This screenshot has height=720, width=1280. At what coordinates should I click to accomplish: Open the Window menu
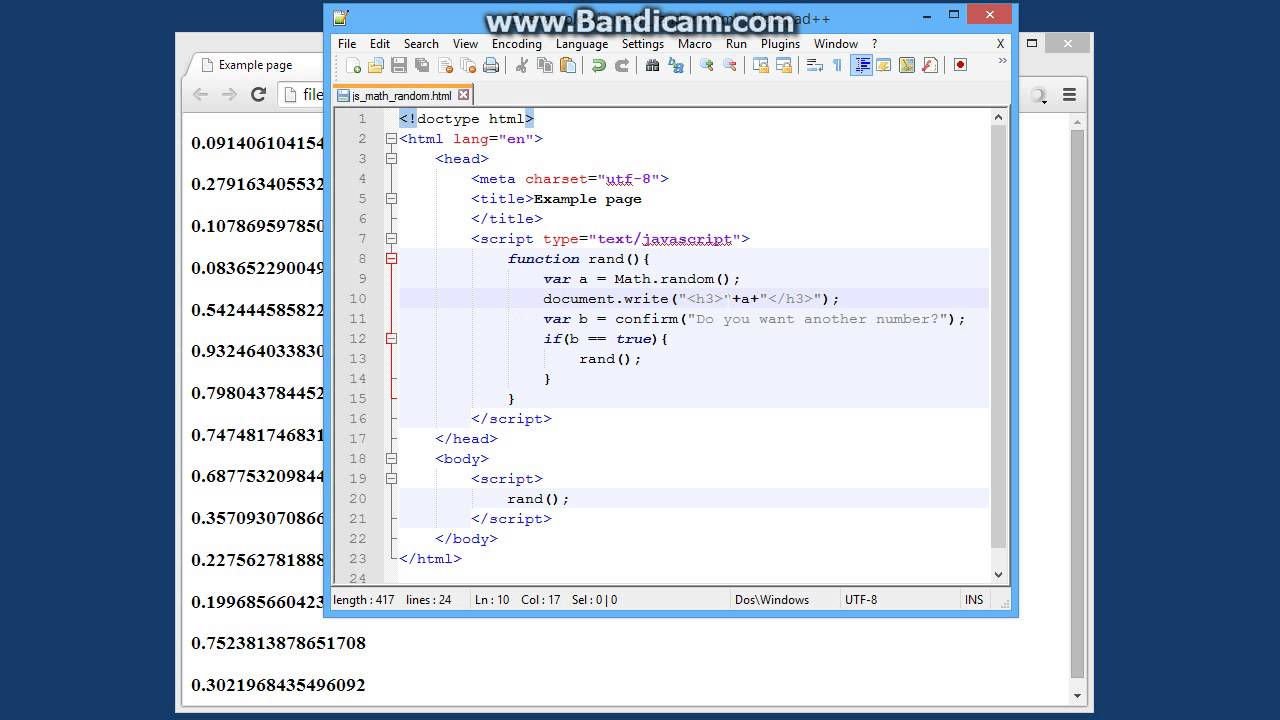coord(836,44)
